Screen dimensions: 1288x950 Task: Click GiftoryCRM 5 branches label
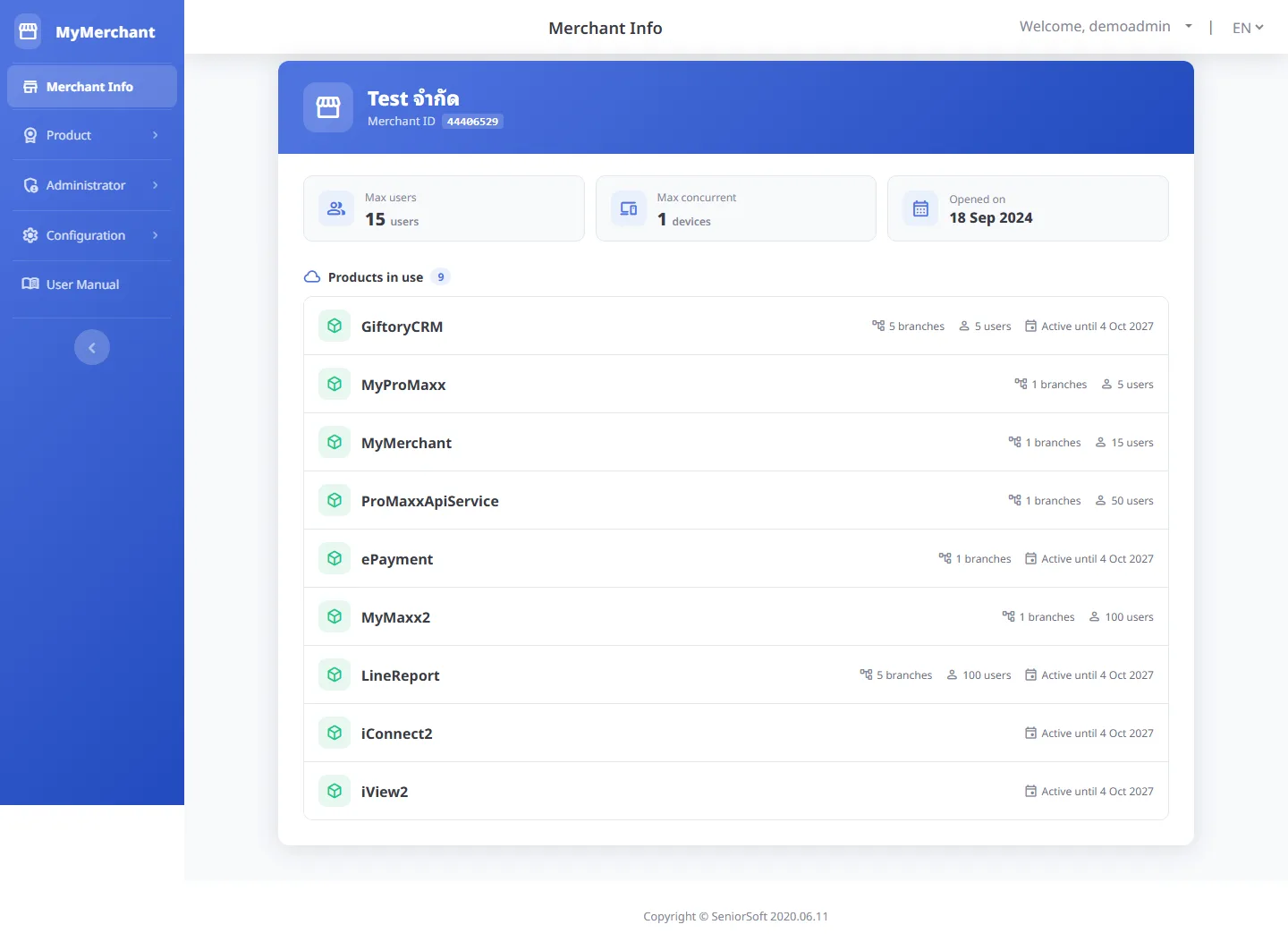click(x=908, y=327)
